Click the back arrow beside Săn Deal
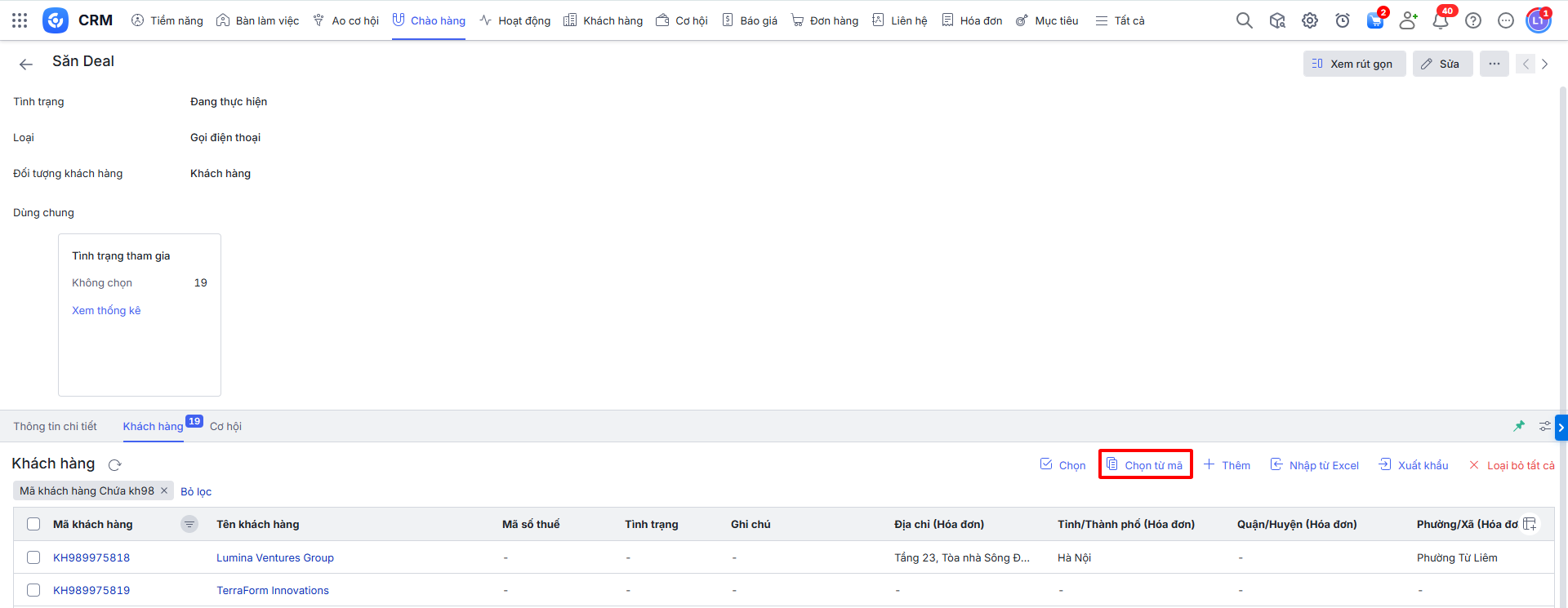Viewport: 1568px width, 608px height. (26, 64)
